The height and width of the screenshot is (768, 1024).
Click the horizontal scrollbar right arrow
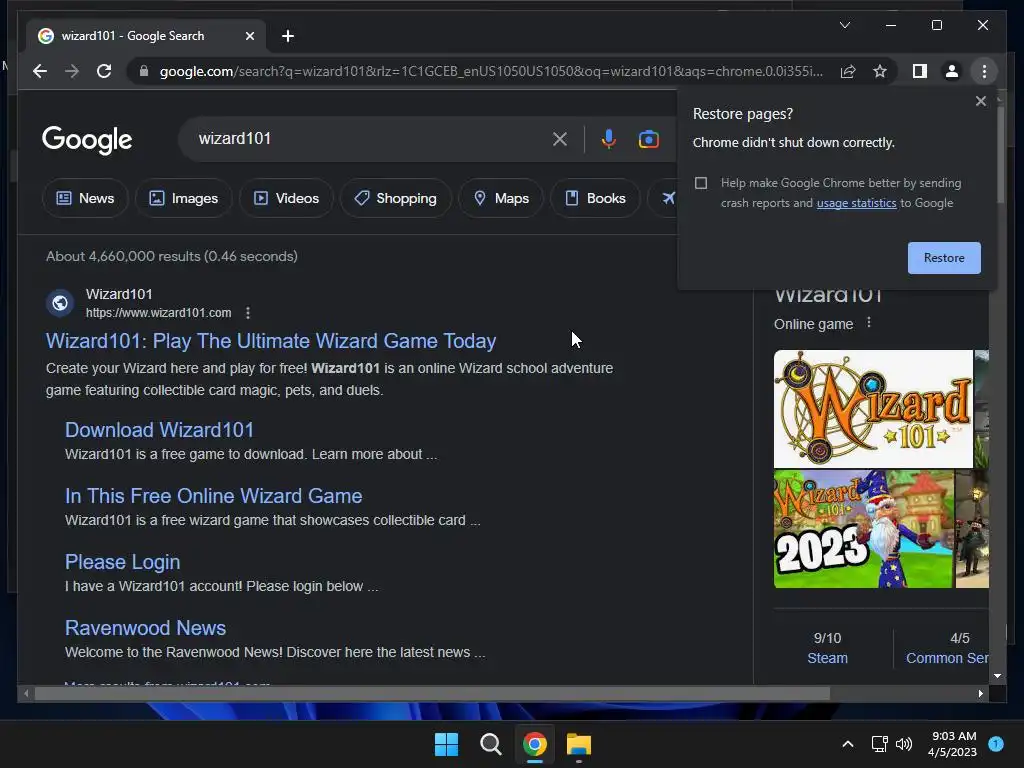point(980,694)
